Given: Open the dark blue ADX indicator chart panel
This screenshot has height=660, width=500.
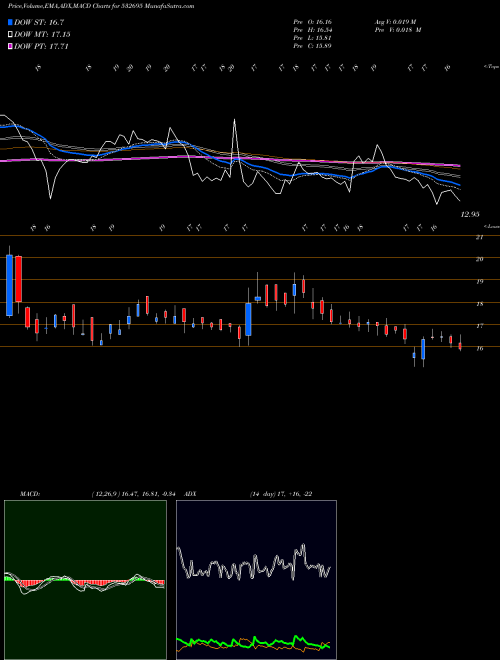Looking at the screenshot, I should pos(256,580).
